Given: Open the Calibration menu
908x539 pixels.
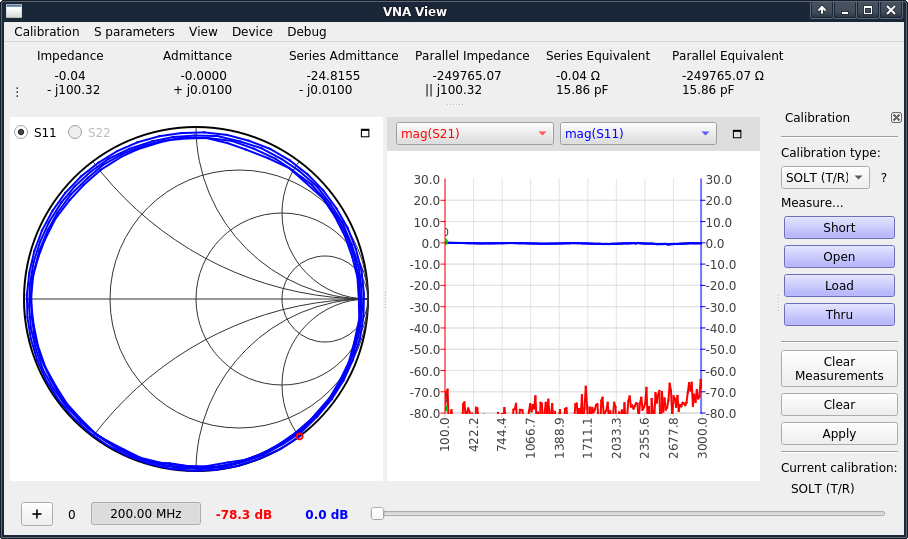Looking at the screenshot, I should 47,31.
